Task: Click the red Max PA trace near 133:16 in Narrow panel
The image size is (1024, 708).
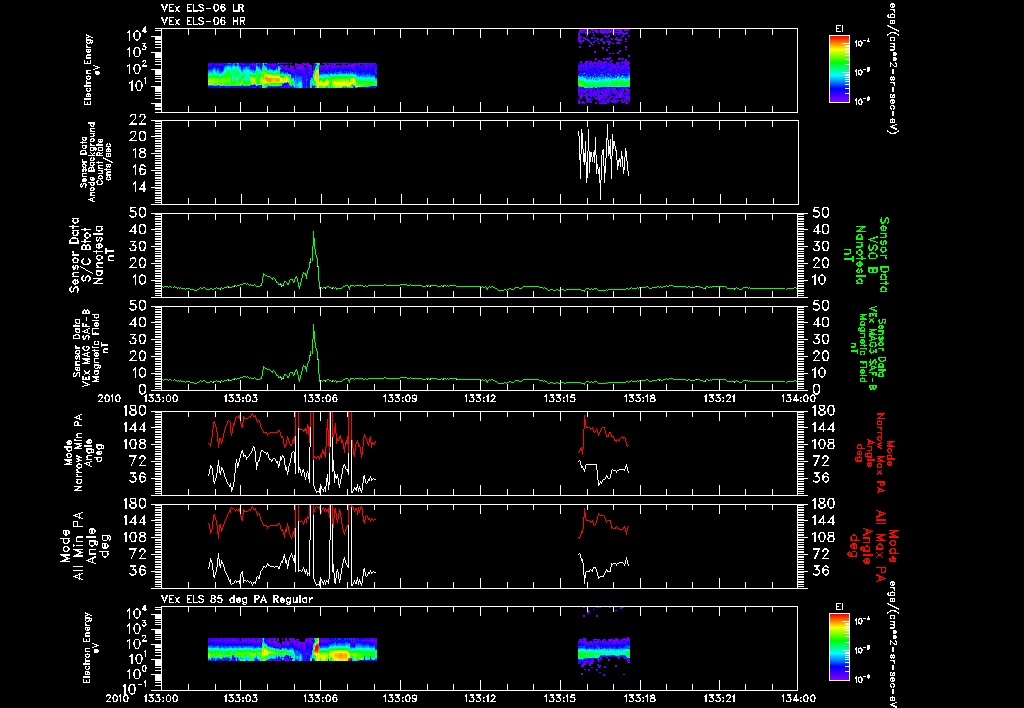Action: [x=604, y=432]
